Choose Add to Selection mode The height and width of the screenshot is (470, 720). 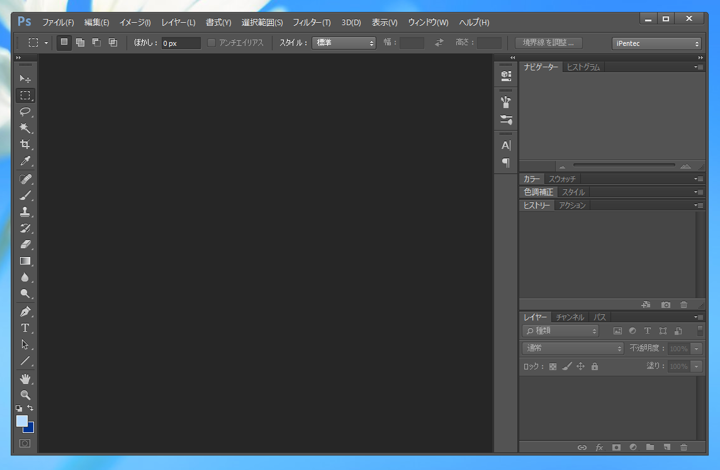pos(80,43)
